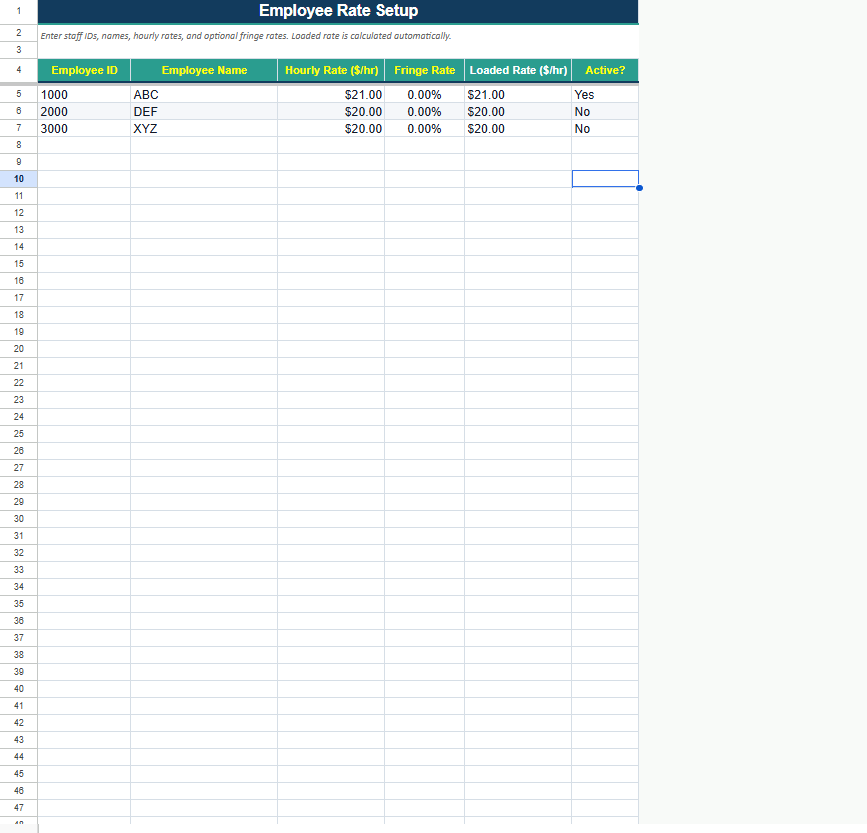867x833 pixels.
Task: Select the Fringe Rate header cell
Action: point(425,70)
